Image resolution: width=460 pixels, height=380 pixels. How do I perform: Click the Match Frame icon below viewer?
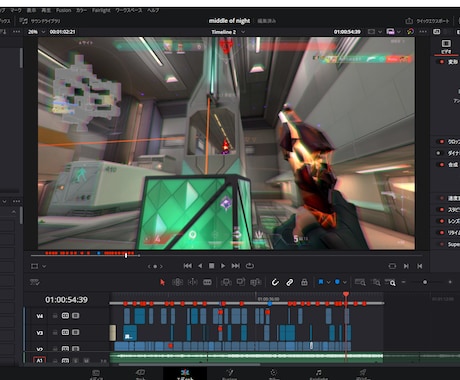[x=392, y=266]
